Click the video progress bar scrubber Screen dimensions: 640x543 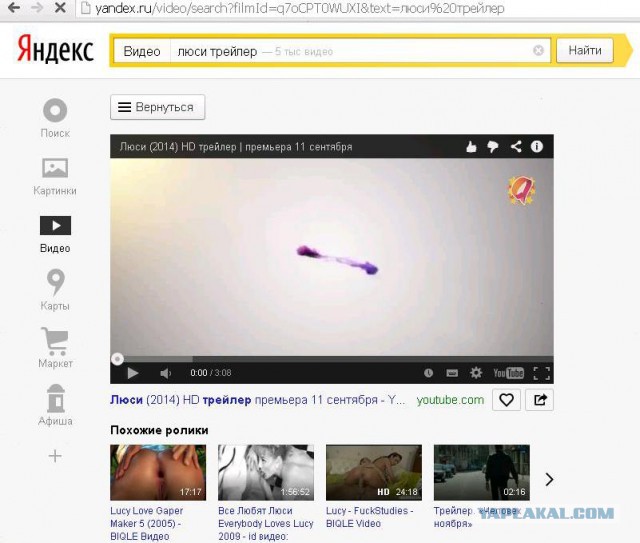point(117,359)
